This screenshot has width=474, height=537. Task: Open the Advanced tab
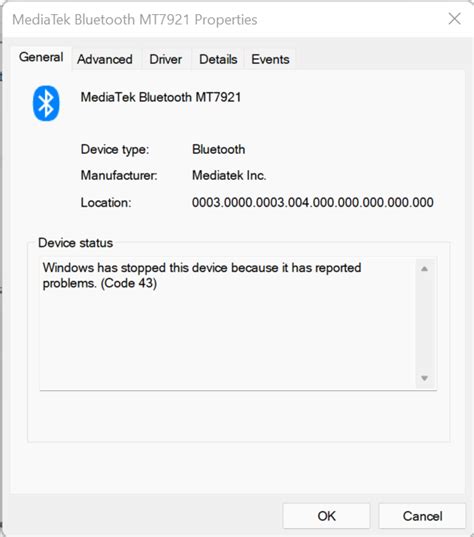(105, 60)
